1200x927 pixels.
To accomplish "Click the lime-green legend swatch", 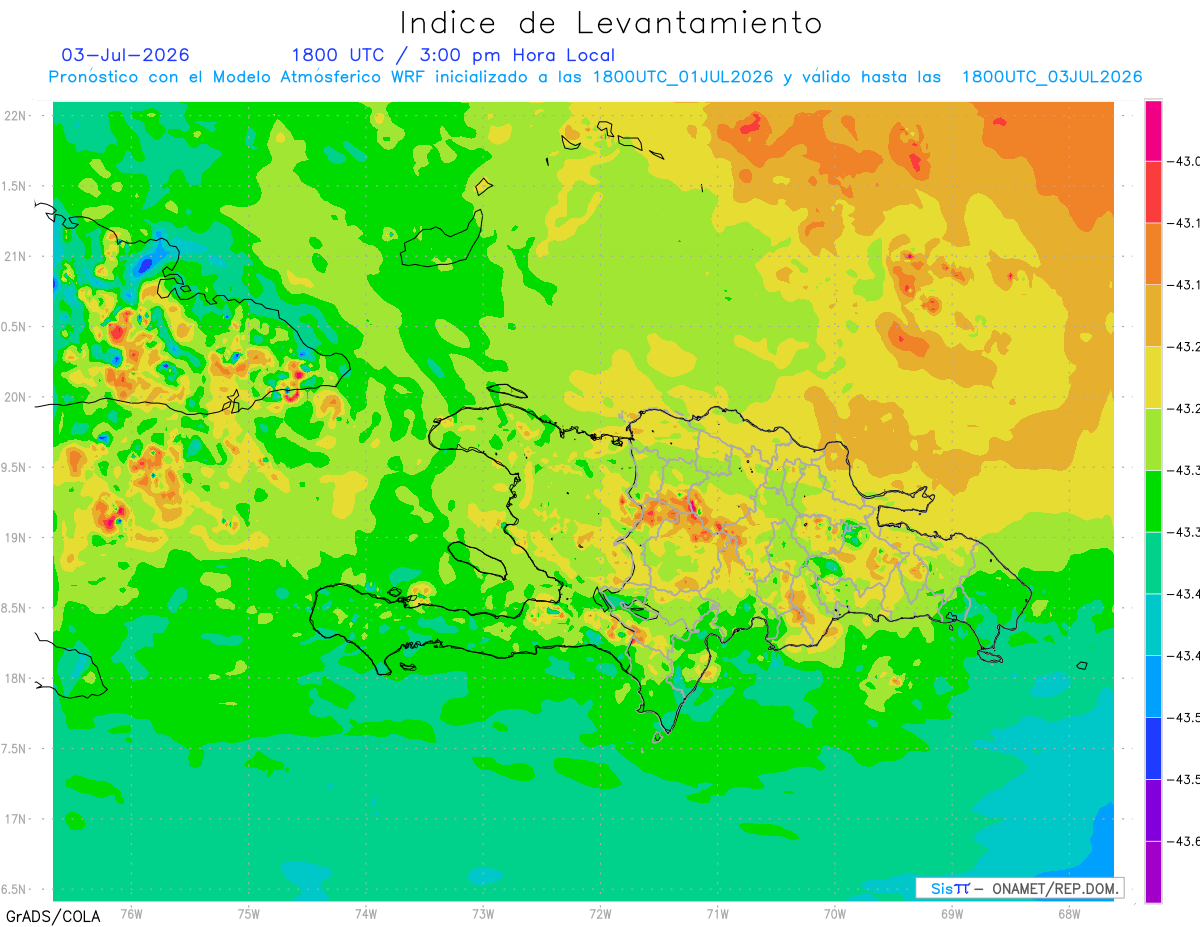I will [1153, 439].
